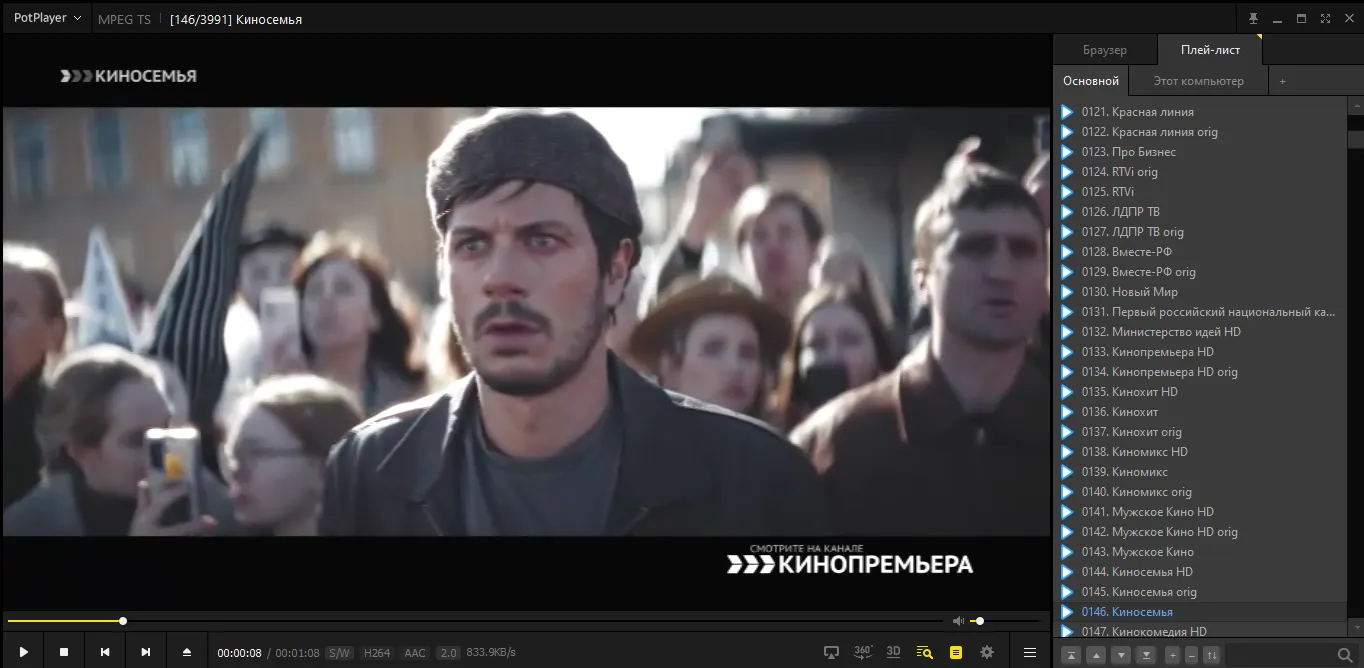
Task: Click the title [146/3991] Киносемья
Action: point(236,19)
